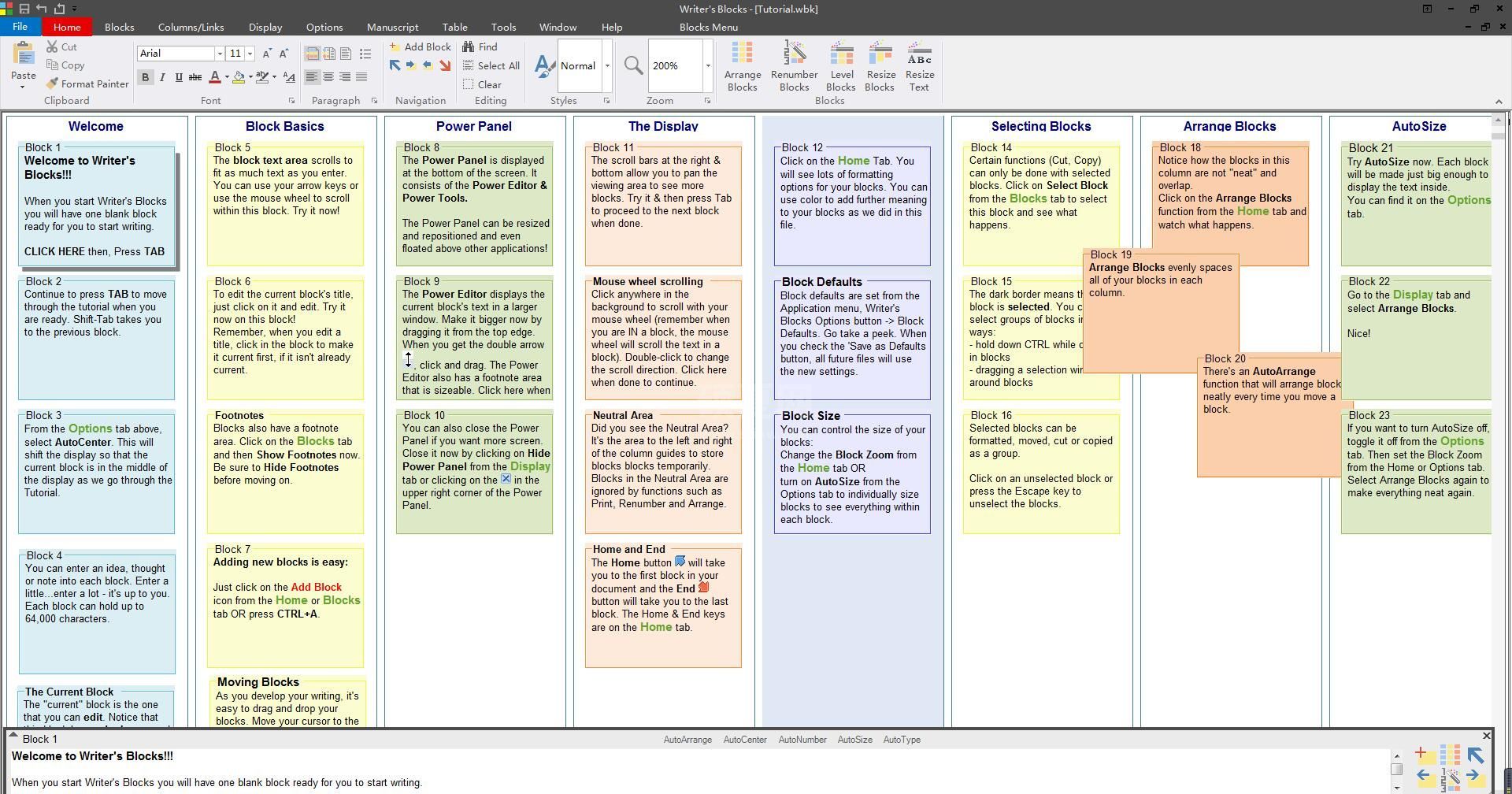Screen dimensions: 1512x794
Task: Toggle bold formatting
Action: [x=145, y=77]
